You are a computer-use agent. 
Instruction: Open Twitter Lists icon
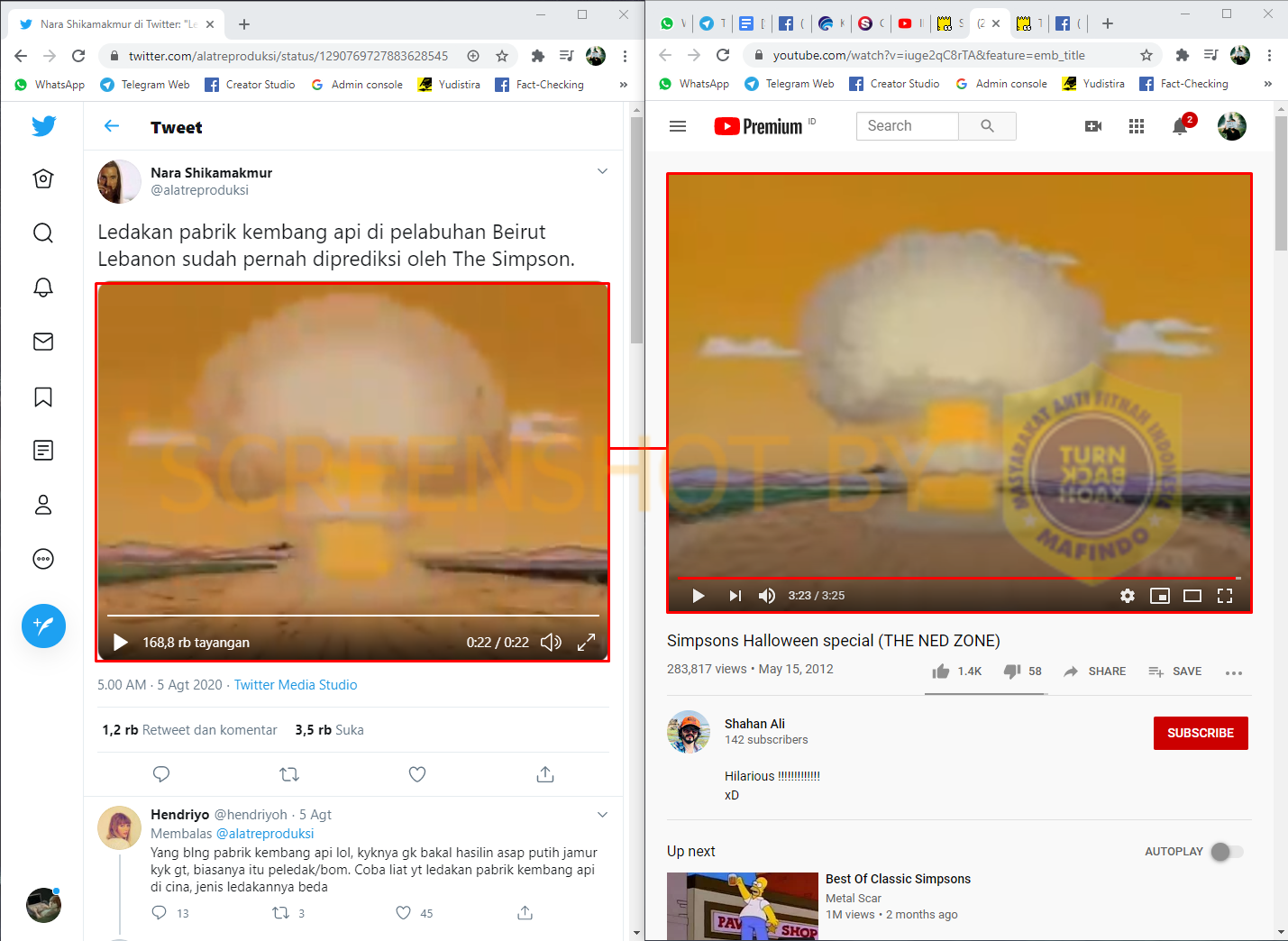(x=43, y=451)
